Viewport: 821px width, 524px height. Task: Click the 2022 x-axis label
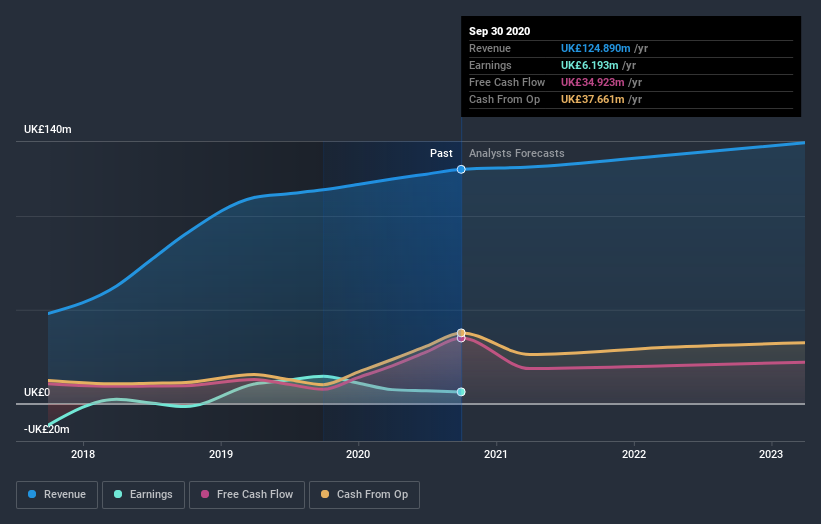(634, 454)
